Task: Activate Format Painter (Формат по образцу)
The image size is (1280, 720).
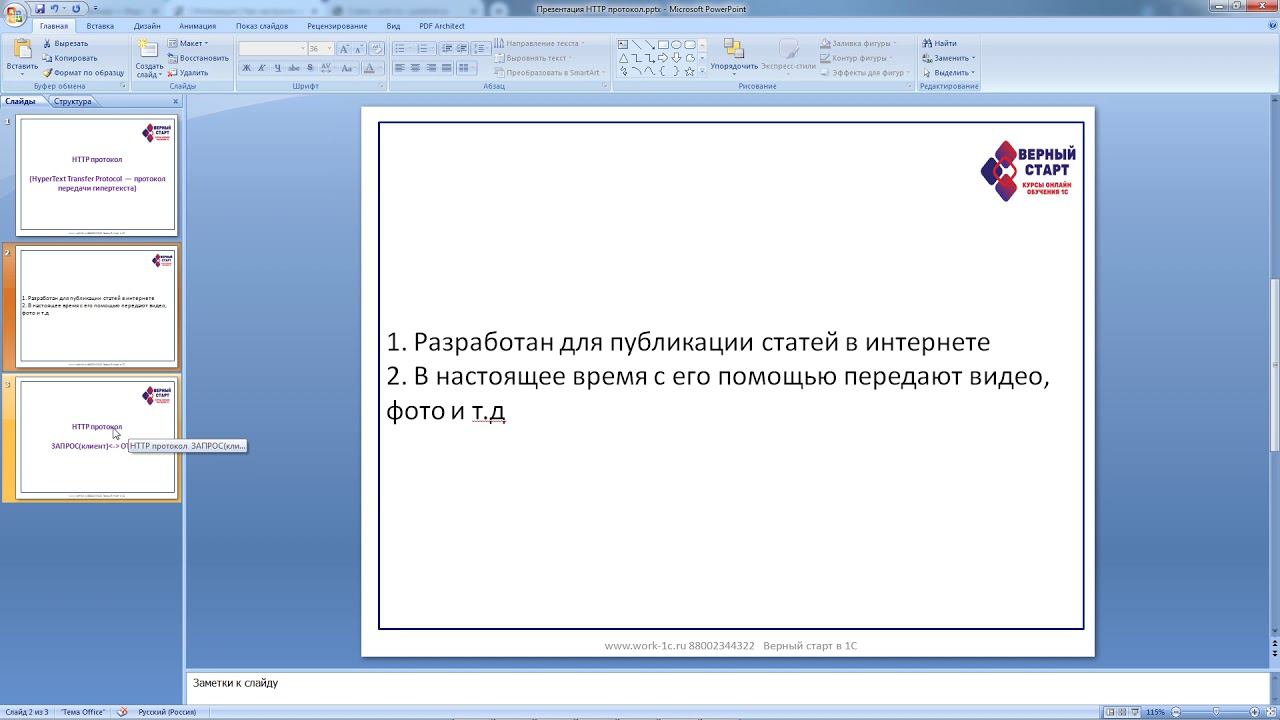Action: coord(83,73)
